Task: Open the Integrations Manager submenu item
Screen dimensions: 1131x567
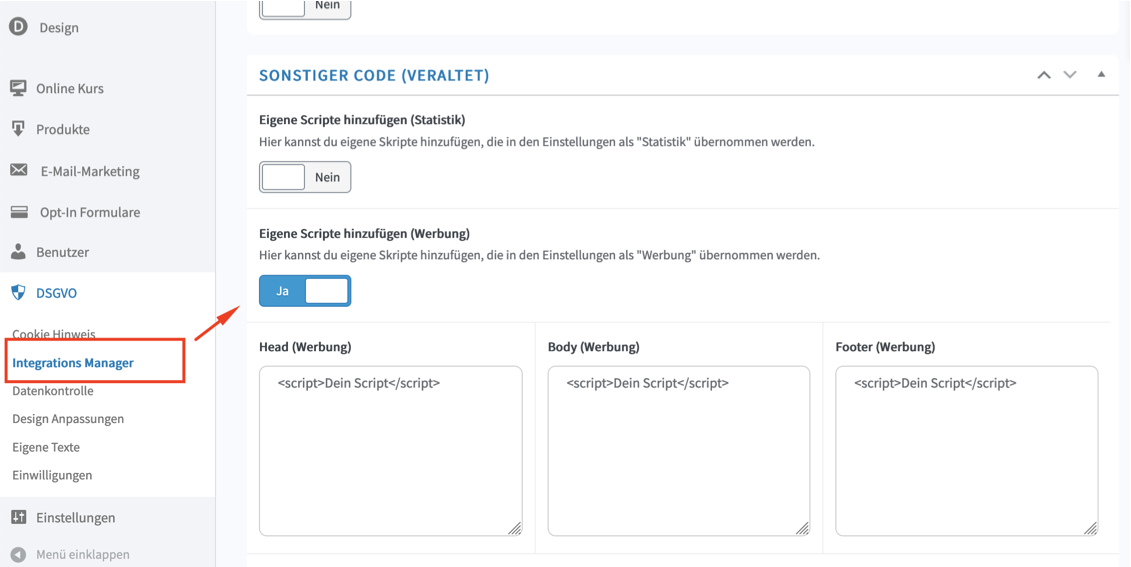Action: 73,363
